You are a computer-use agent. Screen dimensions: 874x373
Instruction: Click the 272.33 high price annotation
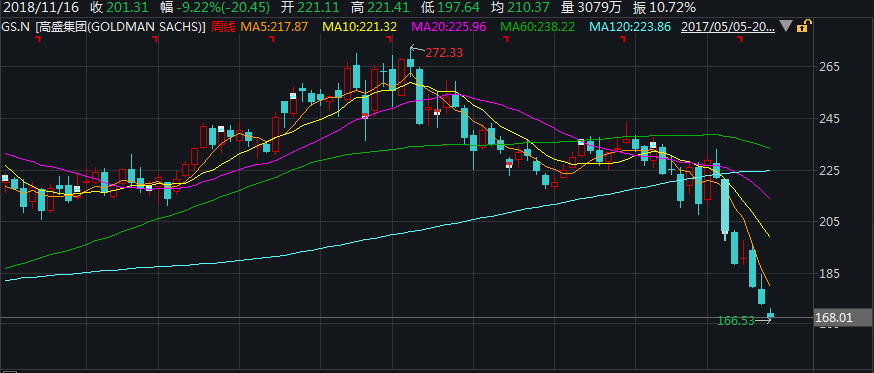tap(444, 53)
